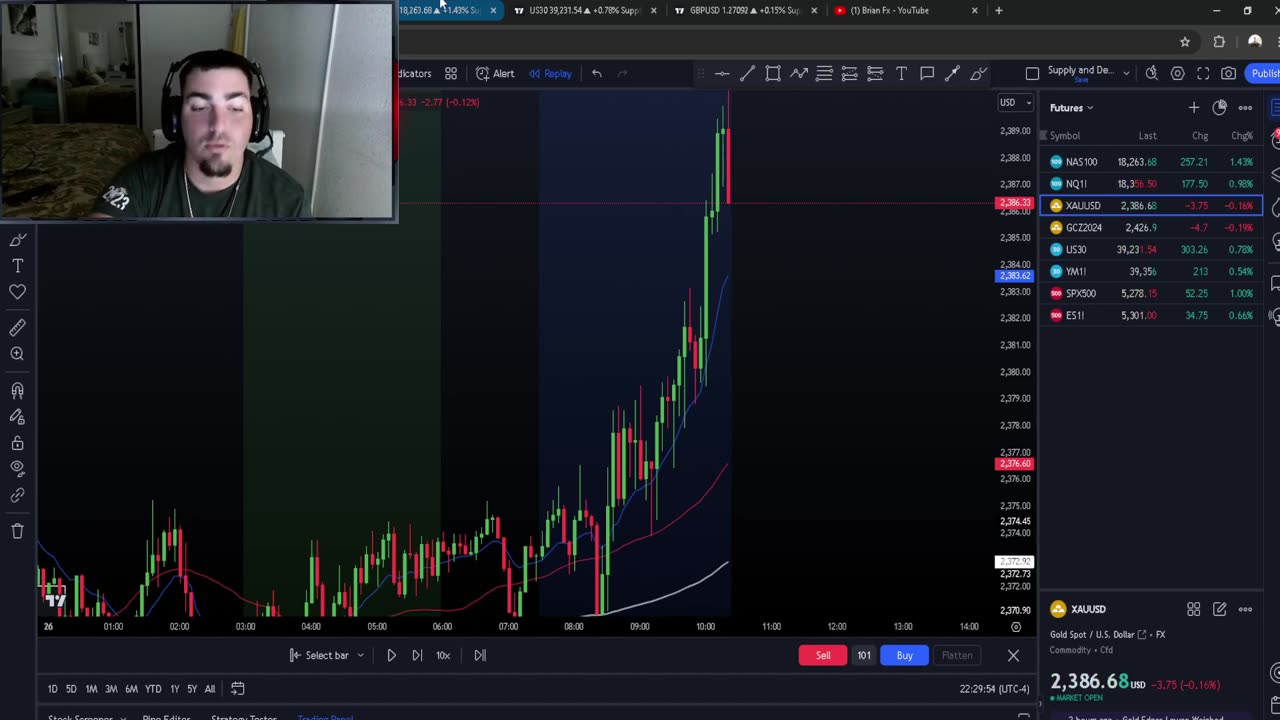The image size is (1280, 720).
Task: Set chart range to YTD
Action: pos(153,689)
